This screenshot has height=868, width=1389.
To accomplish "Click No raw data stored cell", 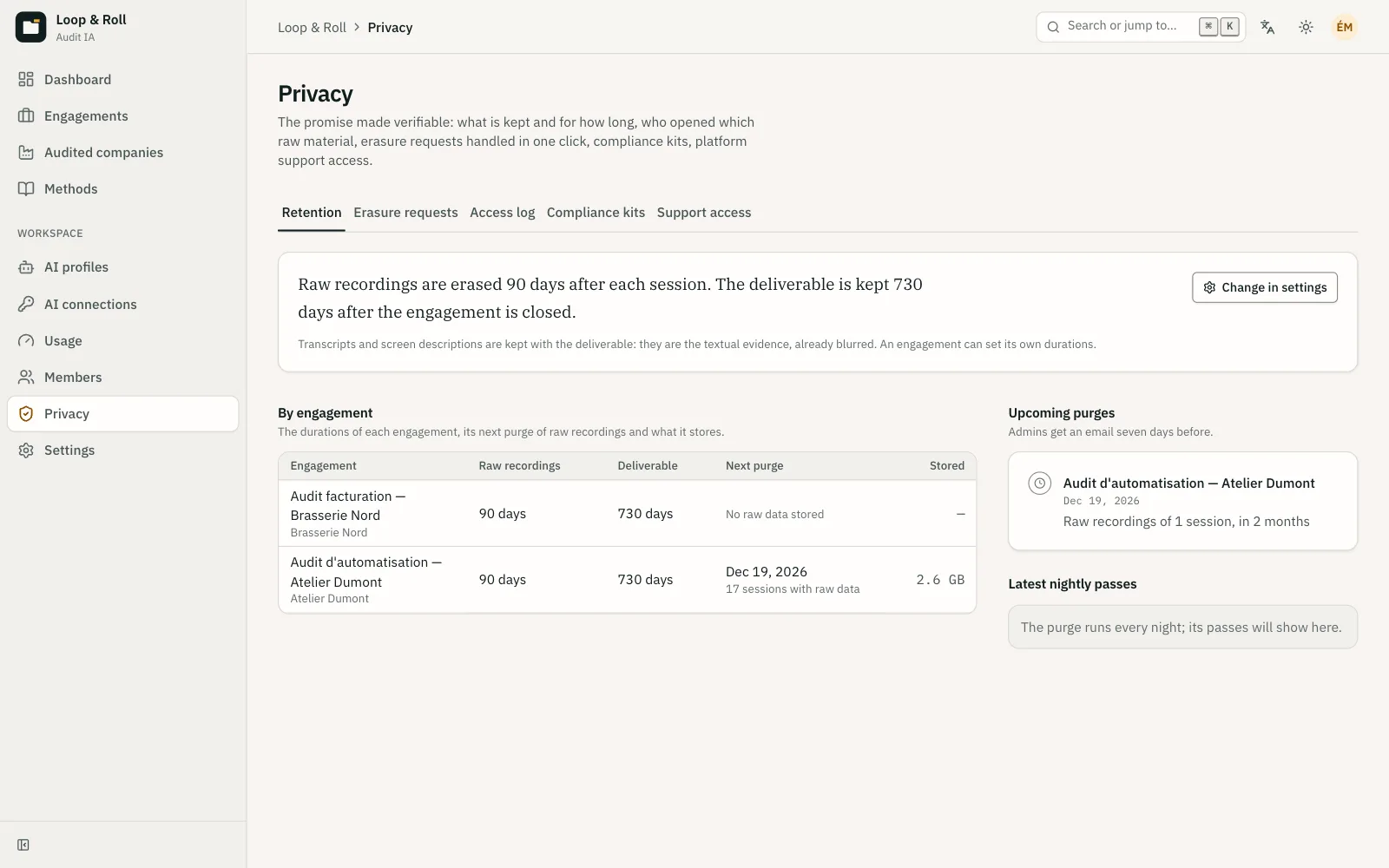I will tap(774, 515).
